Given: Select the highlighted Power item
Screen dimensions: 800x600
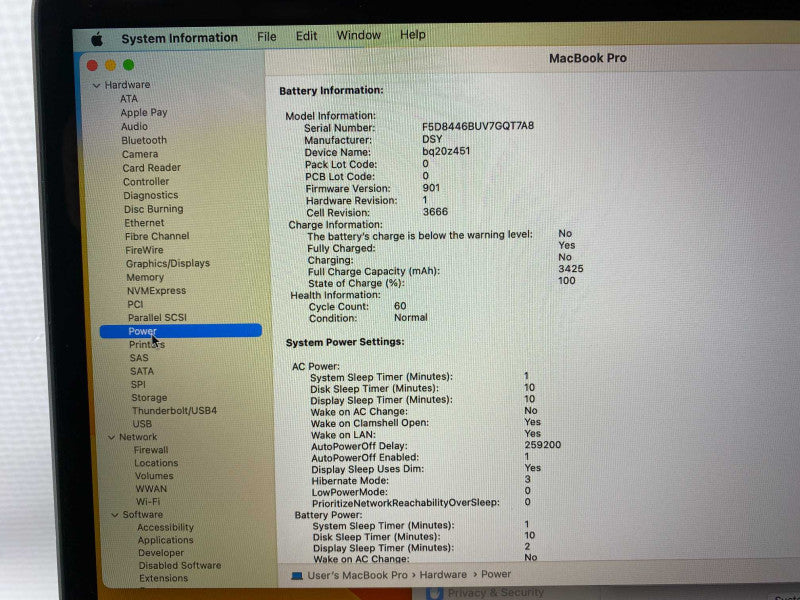Looking at the screenshot, I should (x=181, y=331).
